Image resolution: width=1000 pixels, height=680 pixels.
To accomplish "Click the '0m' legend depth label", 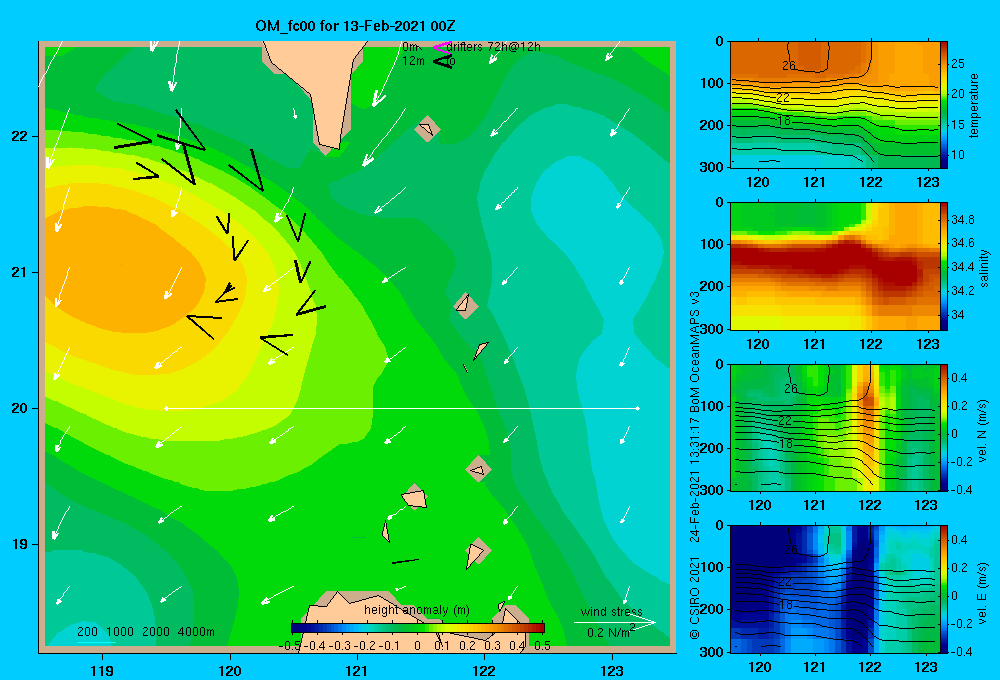I will tap(411, 47).
